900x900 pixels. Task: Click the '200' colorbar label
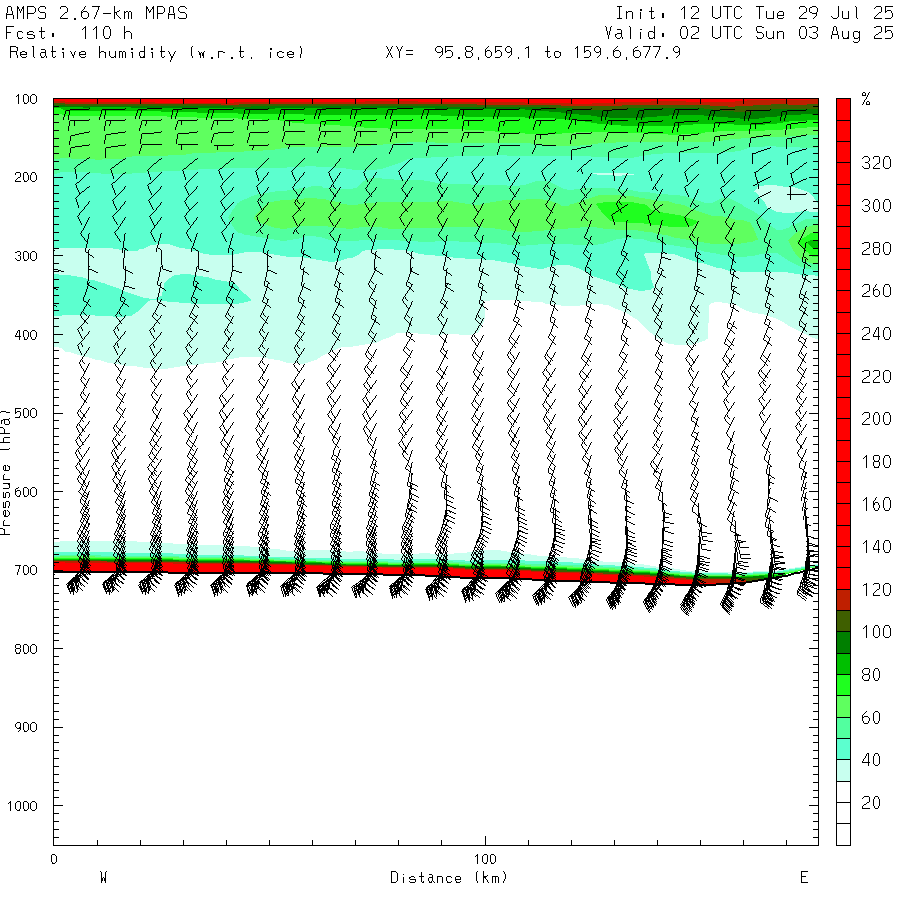pyautogui.click(x=876, y=419)
